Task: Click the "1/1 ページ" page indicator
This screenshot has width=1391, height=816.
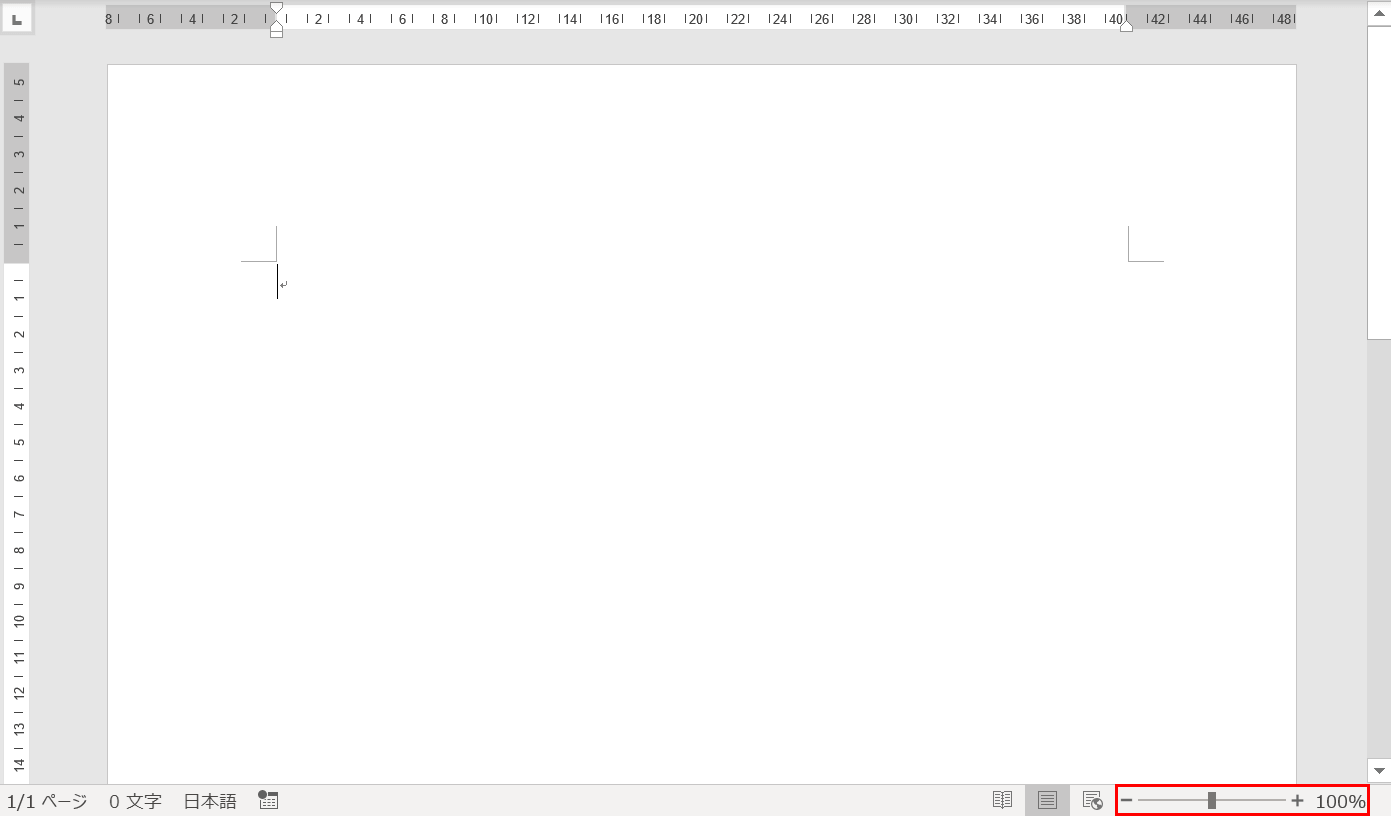Action: 47,801
